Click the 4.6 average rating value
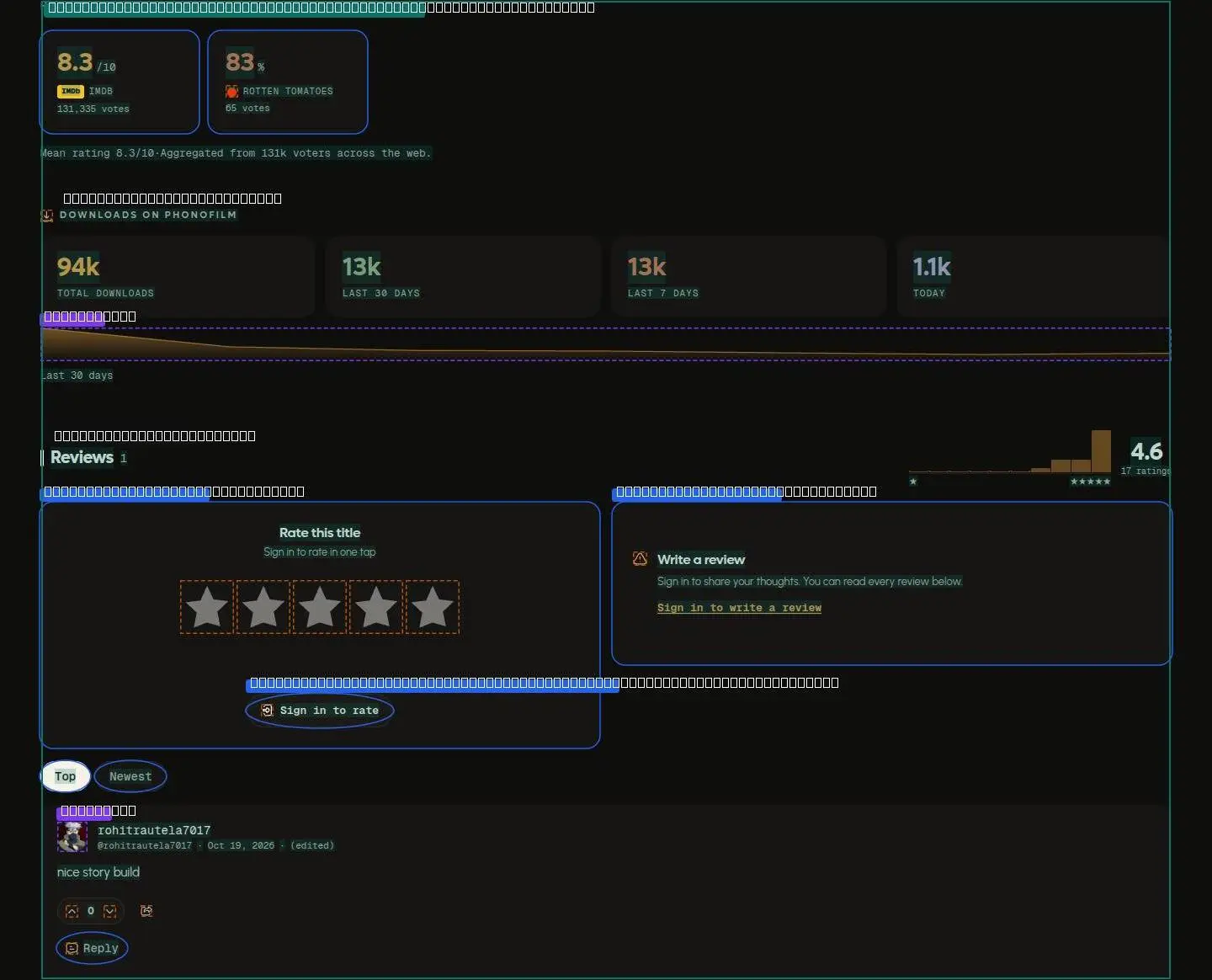Image resolution: width=1212 pixels, height=980 pixels. [1146, 451]
